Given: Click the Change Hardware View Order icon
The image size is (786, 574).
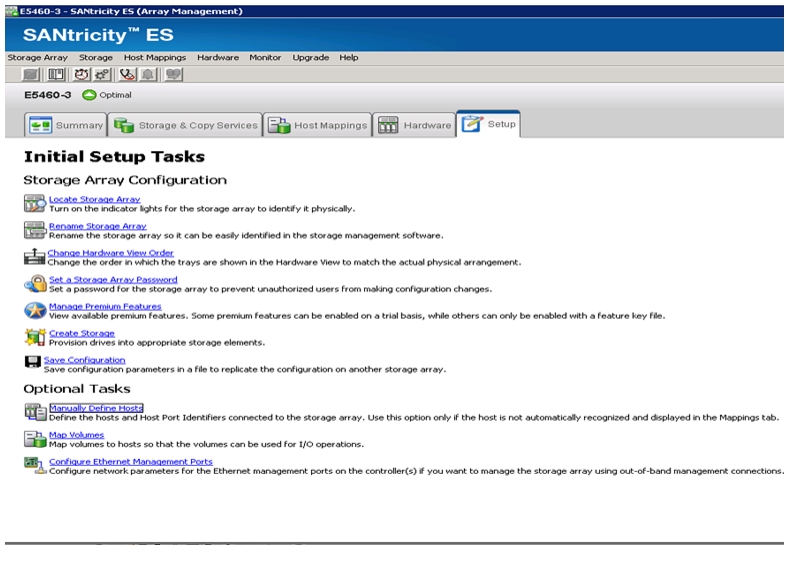Looking at the screenshot, I should click(34, 257).
